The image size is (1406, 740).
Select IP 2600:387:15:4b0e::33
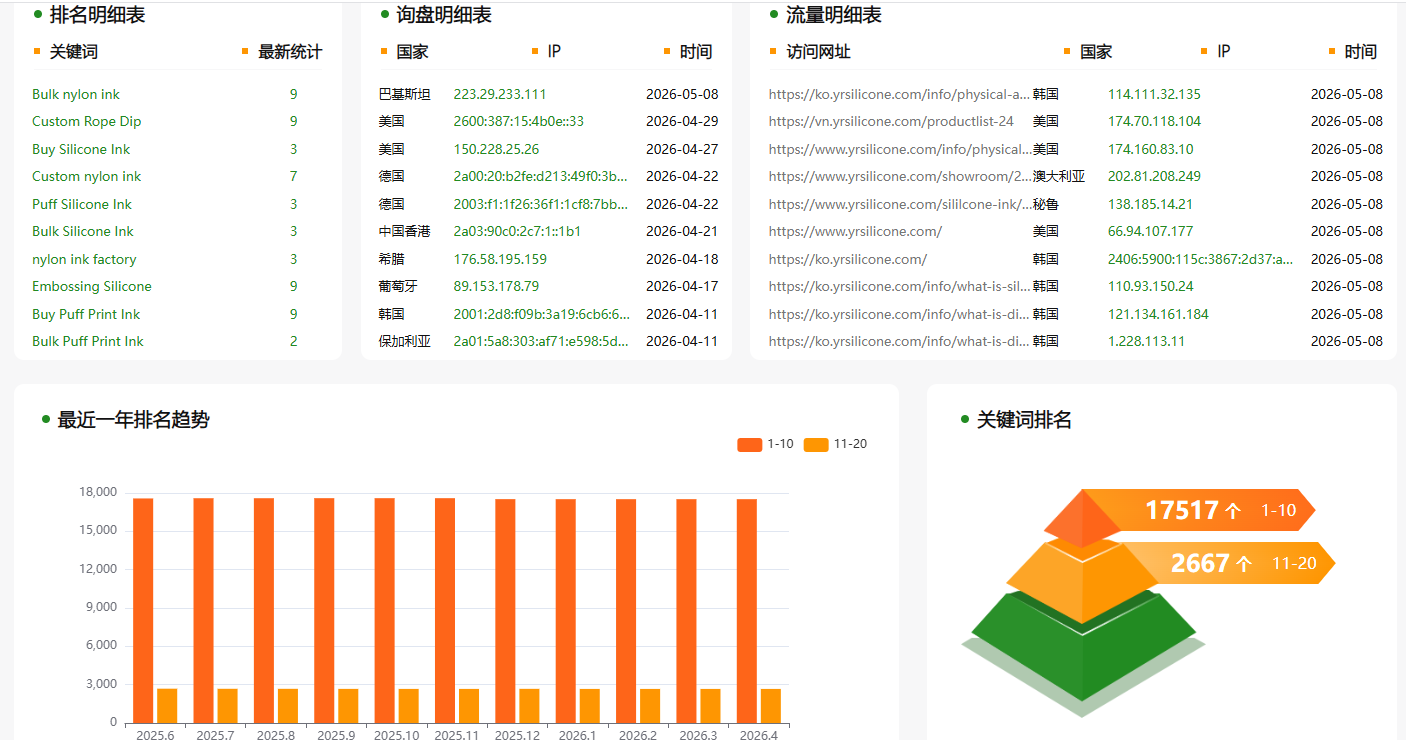click(519, 121)
